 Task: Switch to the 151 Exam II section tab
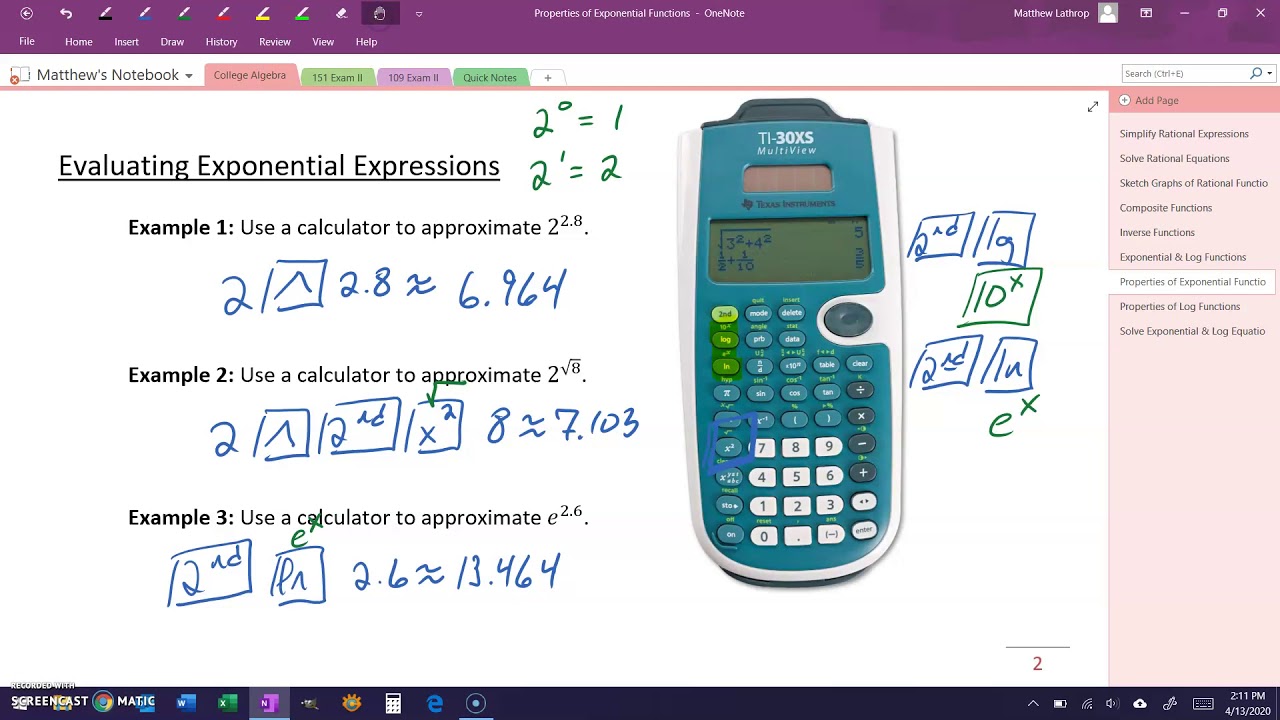click(x=337, y=77)
